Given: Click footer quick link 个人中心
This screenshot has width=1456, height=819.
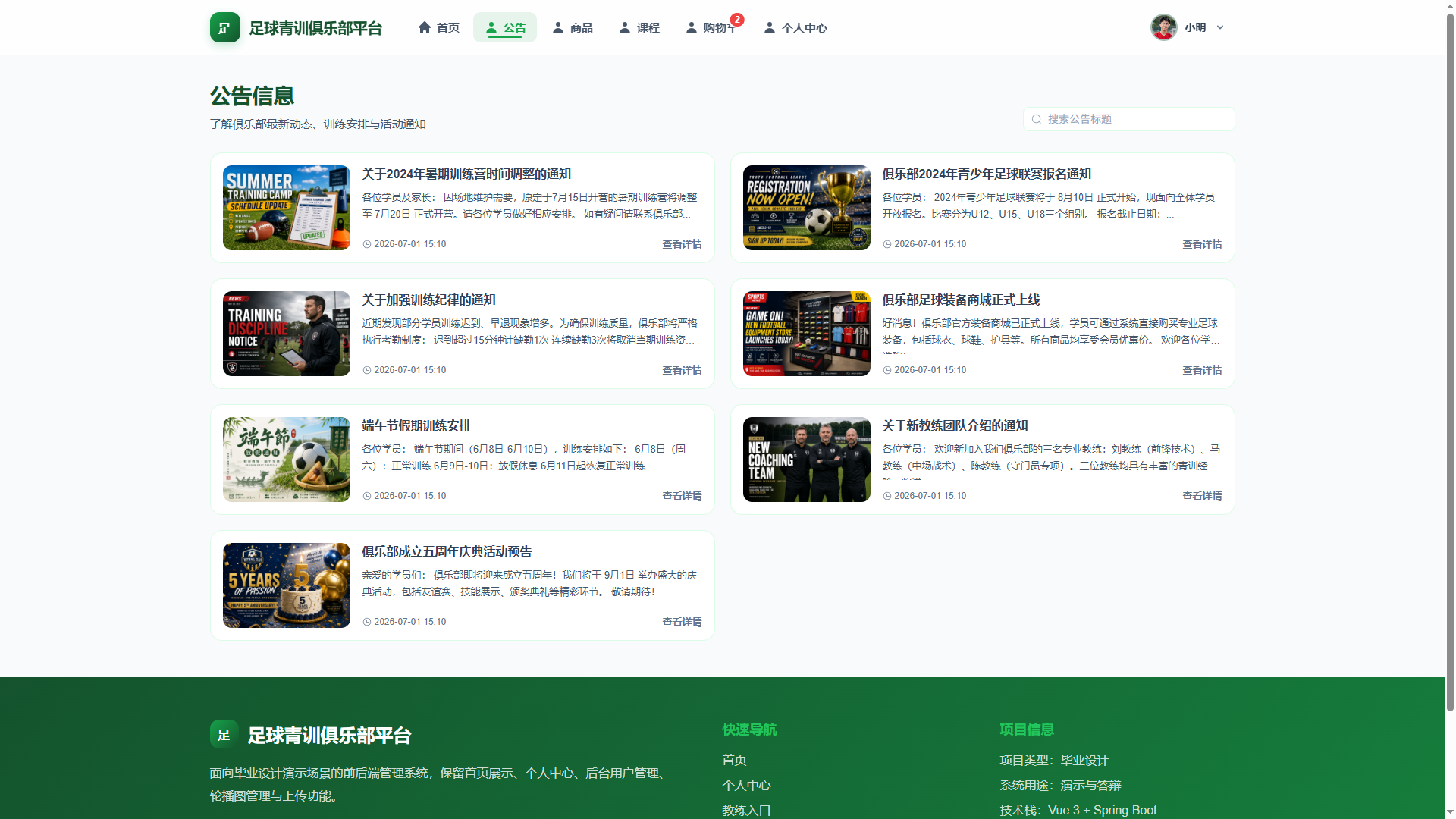Looking at the screenshot, I should pyautogui.click(x=746, y=786).
